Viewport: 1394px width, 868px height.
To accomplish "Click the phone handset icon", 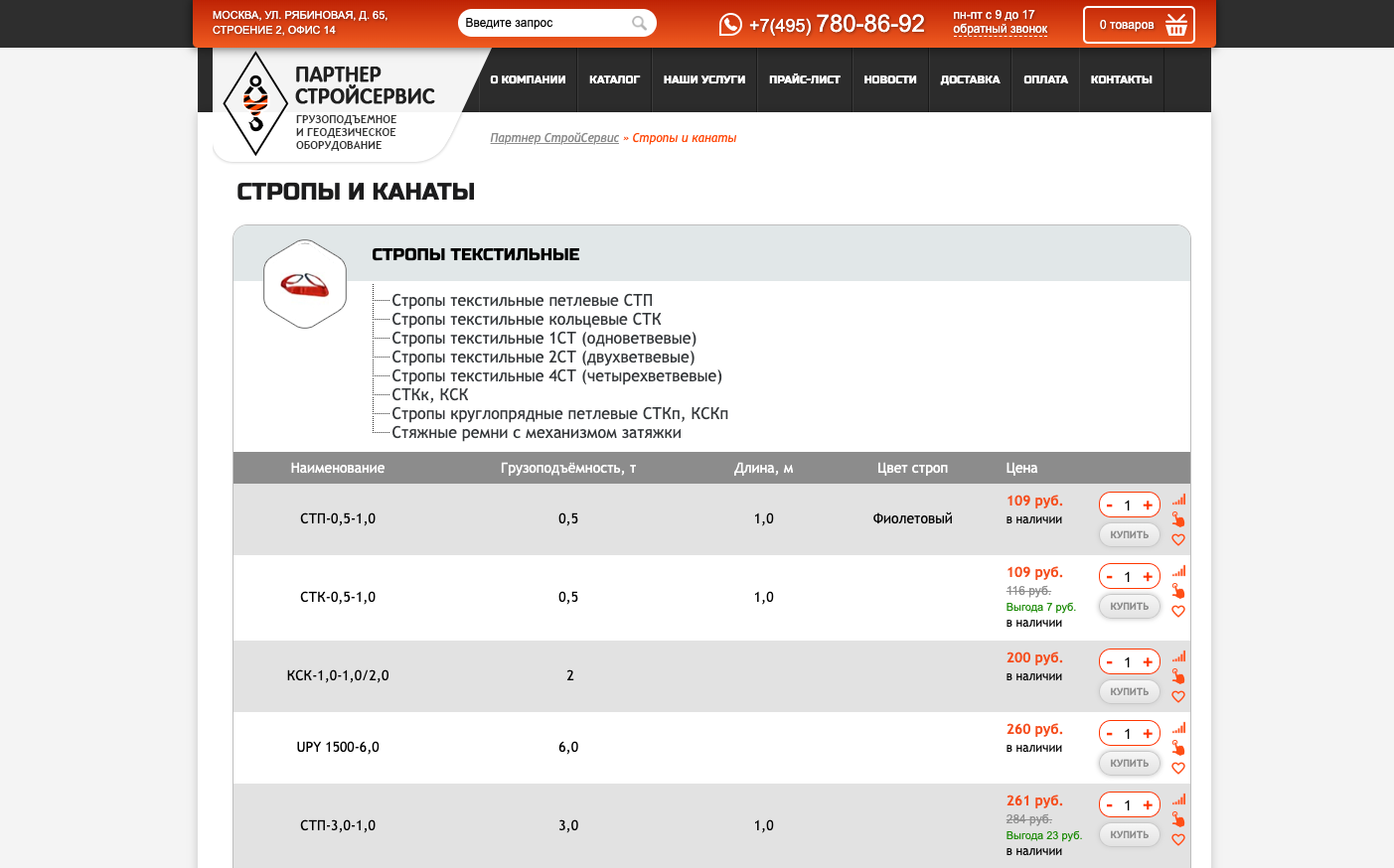I will point(730,25).
